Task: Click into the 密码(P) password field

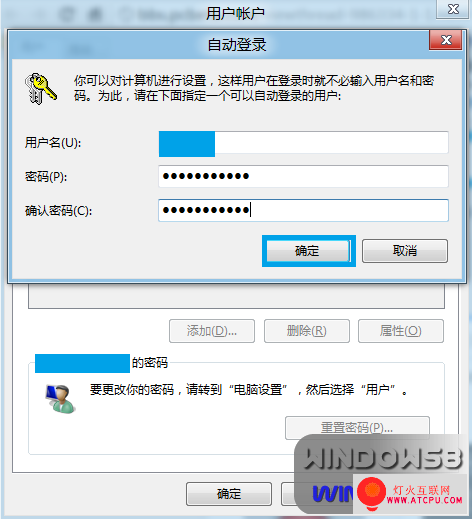Action: pyautogui.click(x=303, y=176)
